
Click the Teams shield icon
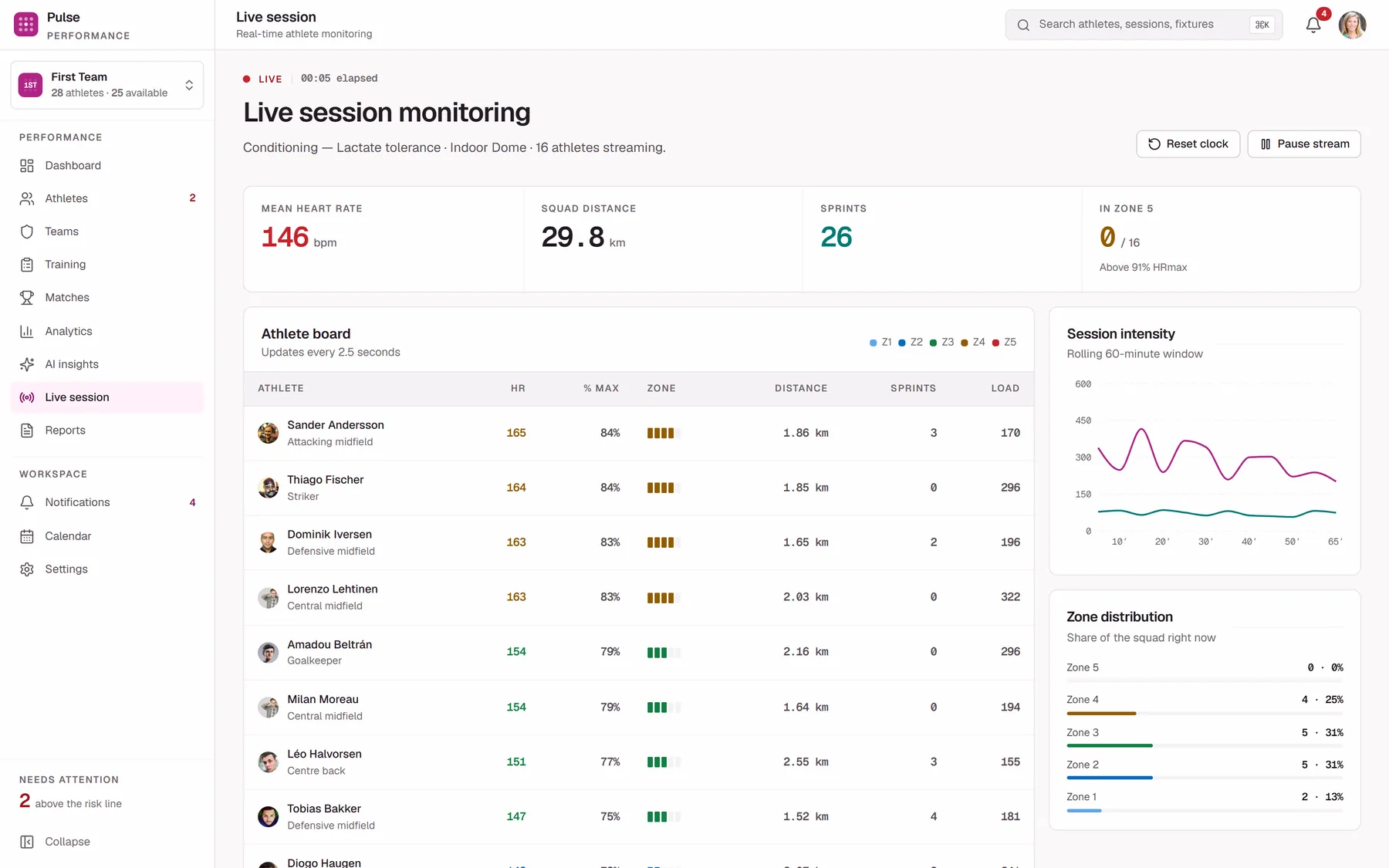[27, 231]
